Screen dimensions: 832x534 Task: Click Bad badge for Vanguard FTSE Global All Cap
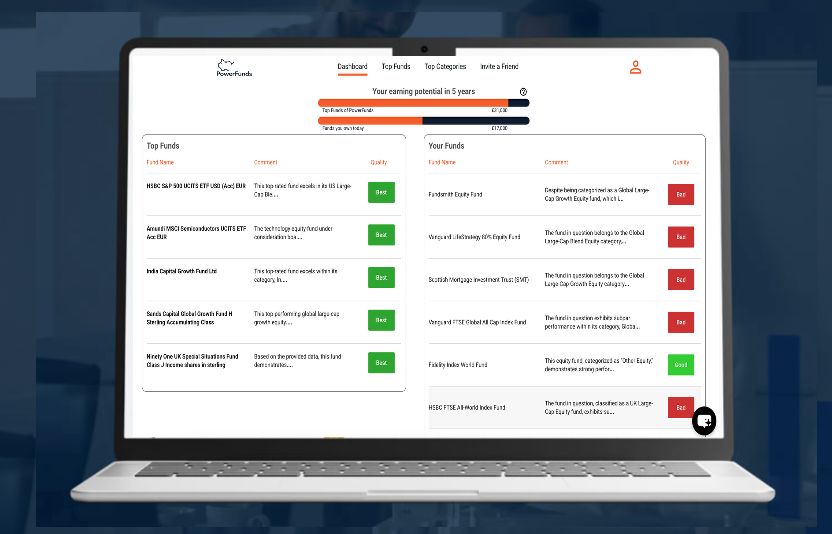(x=681, y=322)
